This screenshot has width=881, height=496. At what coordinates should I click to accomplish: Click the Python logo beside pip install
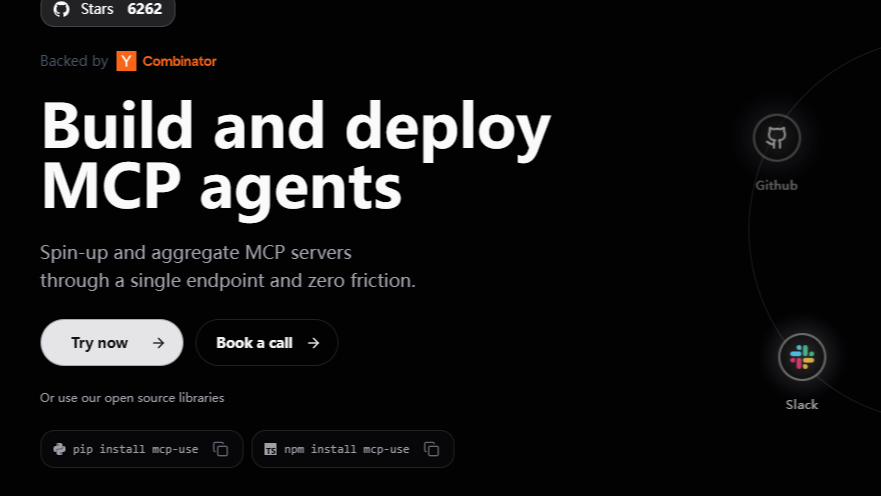(59, 449)
